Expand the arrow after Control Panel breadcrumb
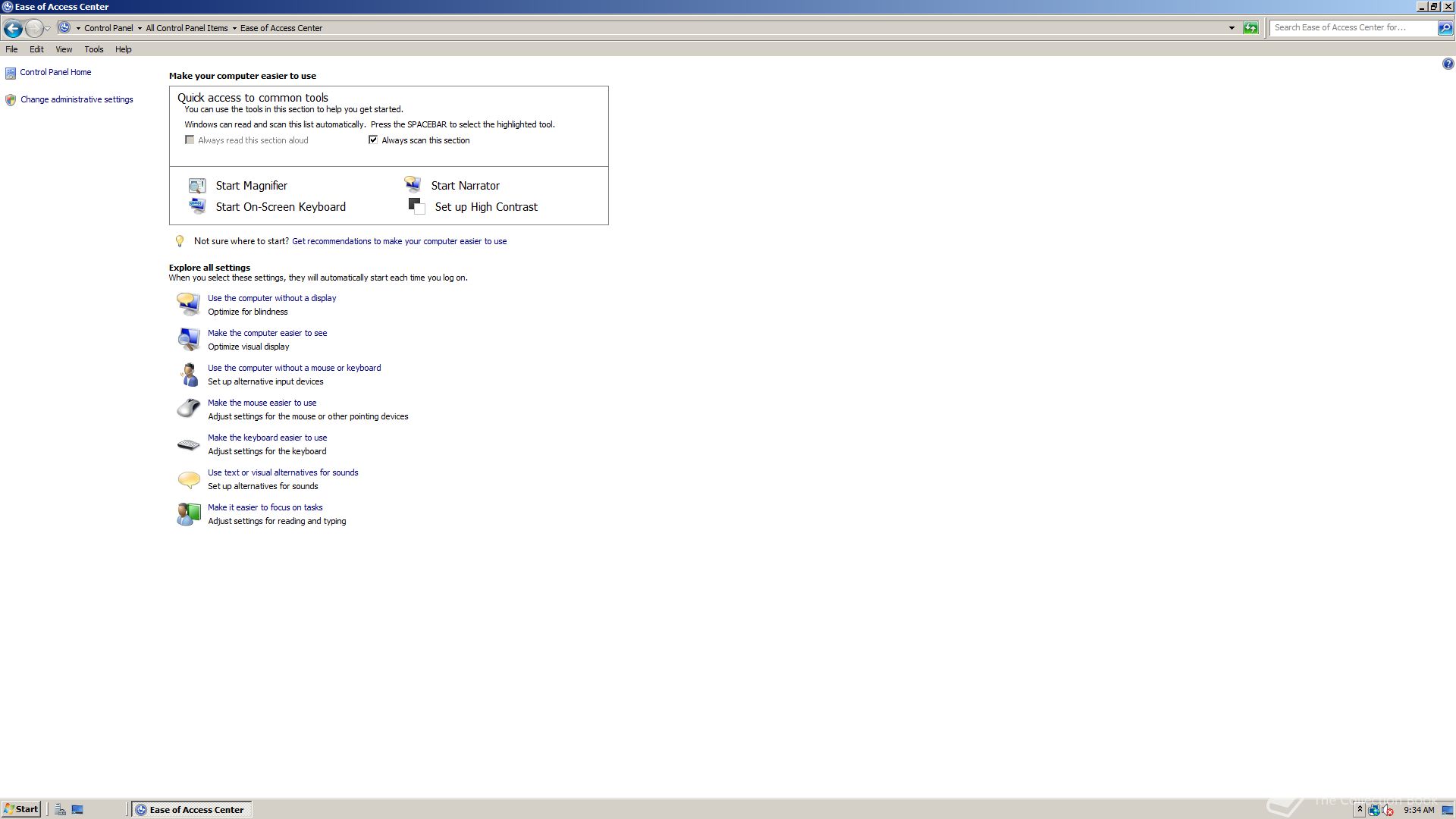The image size is (1456, 819). [x=140, y=28]
